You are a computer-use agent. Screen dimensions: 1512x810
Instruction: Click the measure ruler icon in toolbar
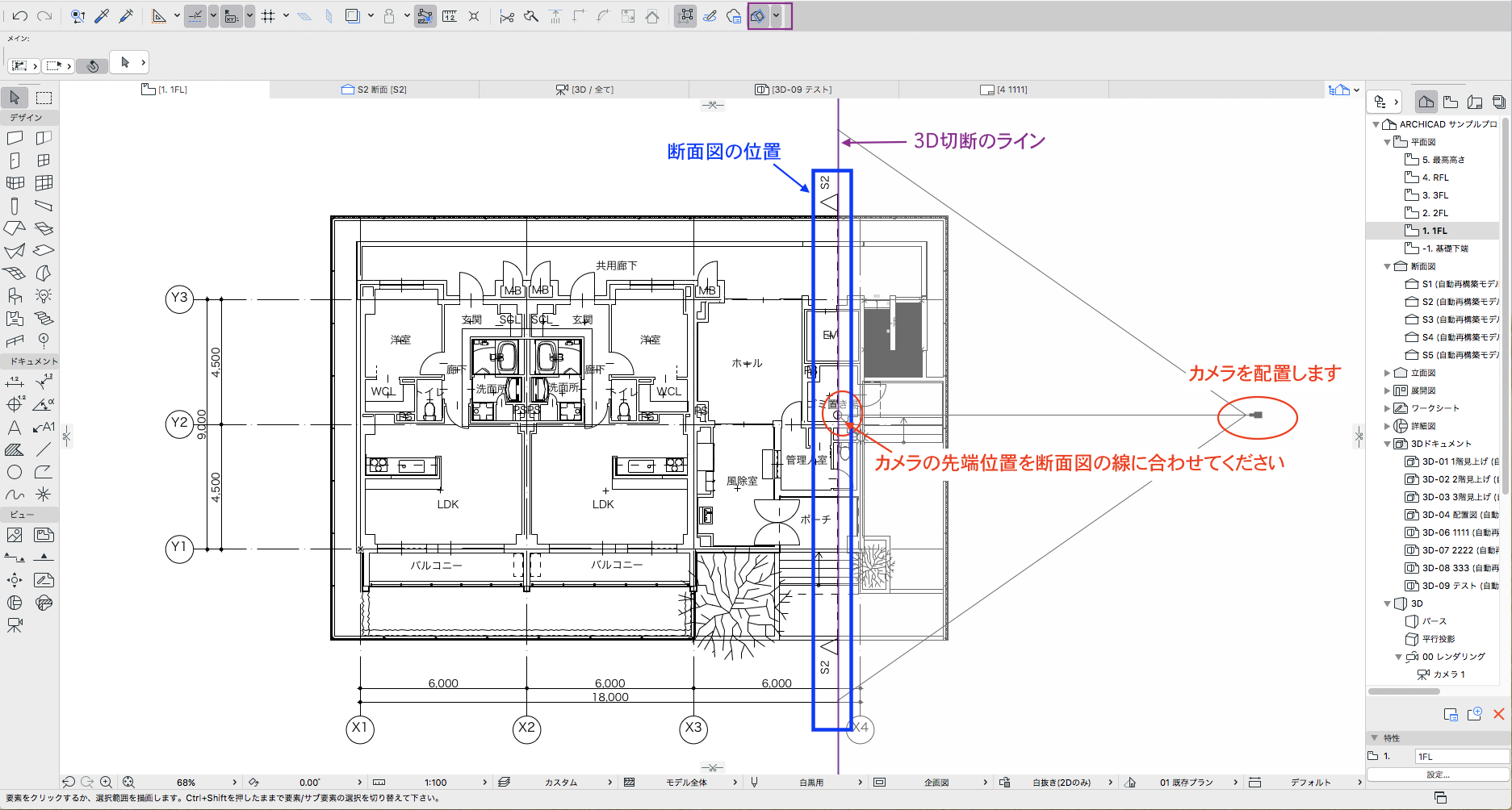tap(450, 16)
